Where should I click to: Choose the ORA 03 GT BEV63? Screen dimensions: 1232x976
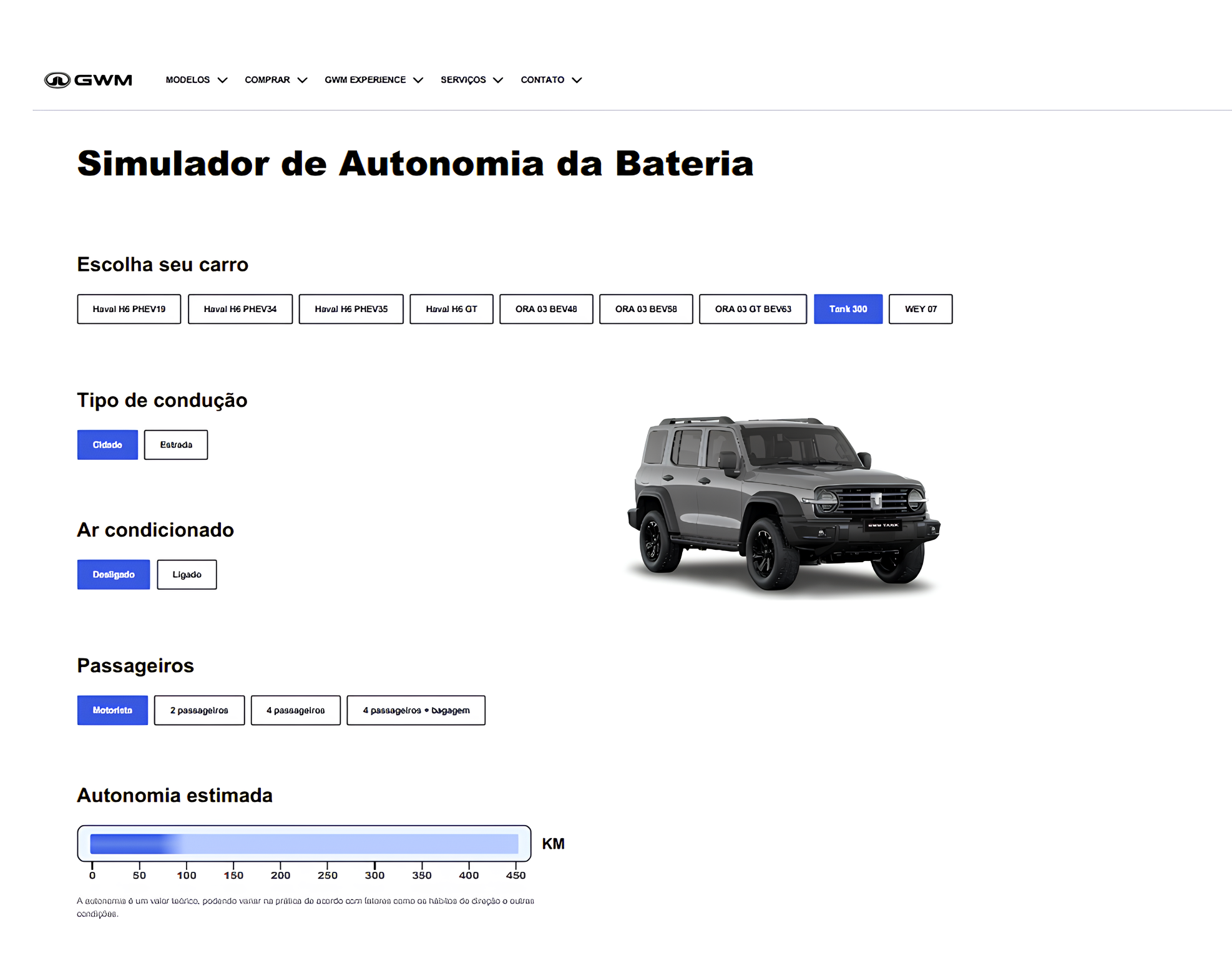click(x=752, y=309)
